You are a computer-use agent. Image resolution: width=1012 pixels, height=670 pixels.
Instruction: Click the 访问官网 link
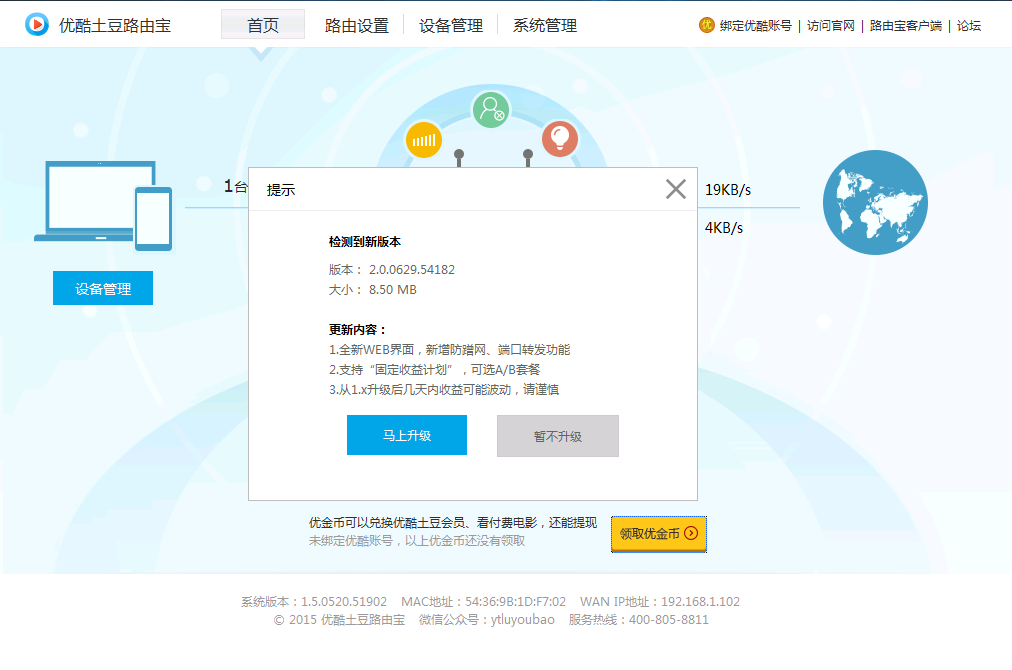831,26
